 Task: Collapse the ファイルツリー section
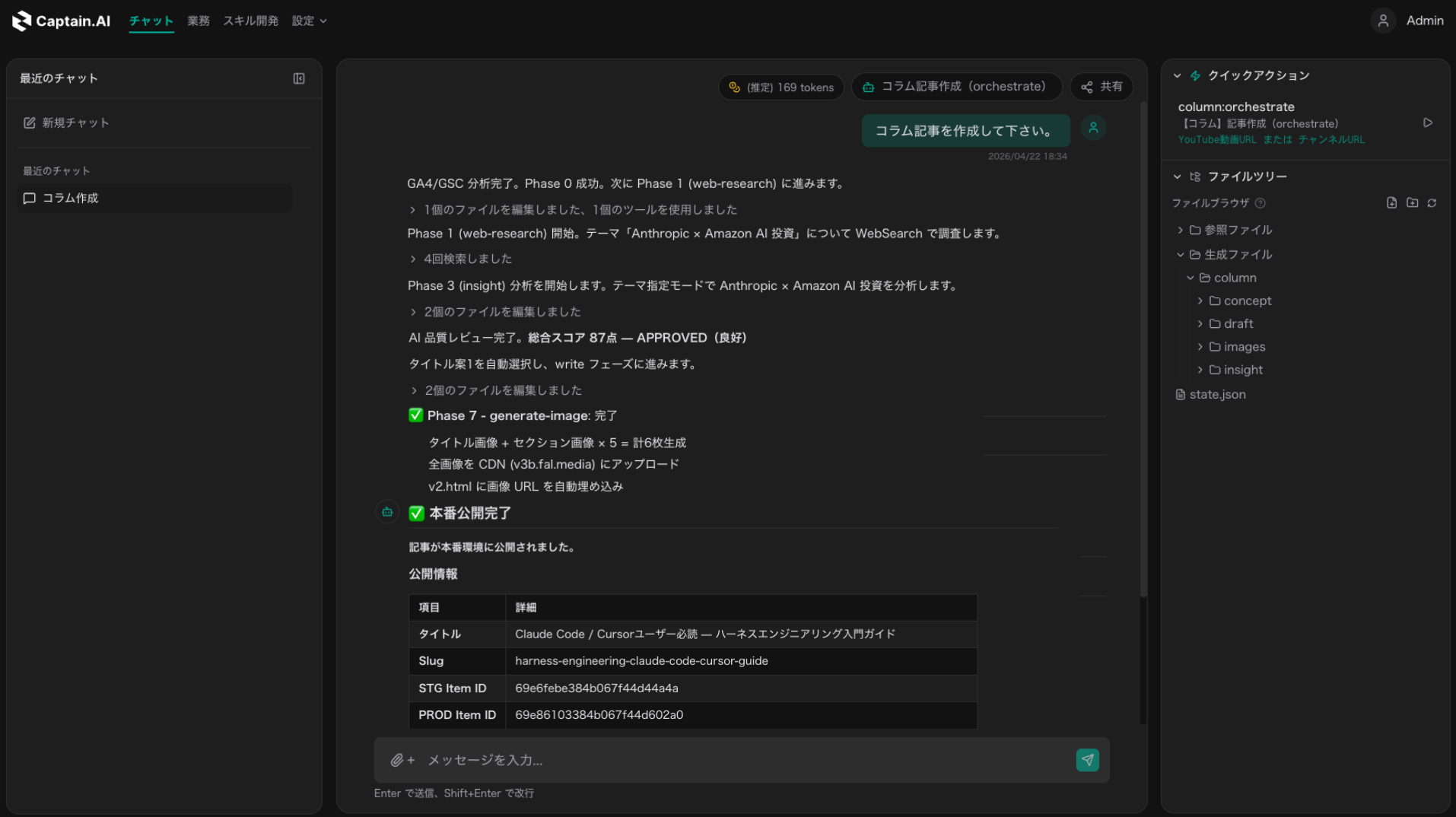1177,176
